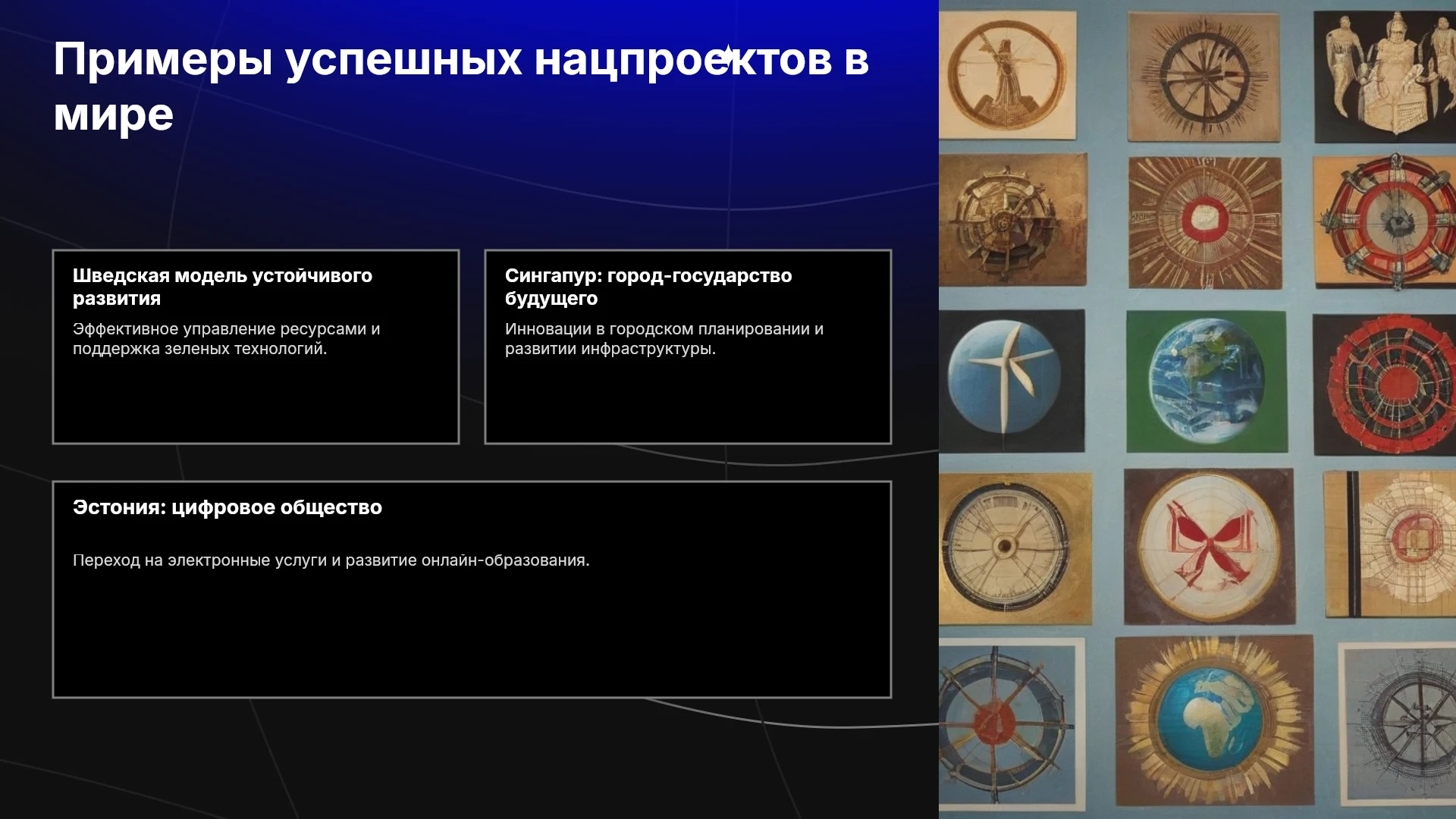
Task: Click the standing figure in circle artwork
Action: click(x=1008, y=74)
